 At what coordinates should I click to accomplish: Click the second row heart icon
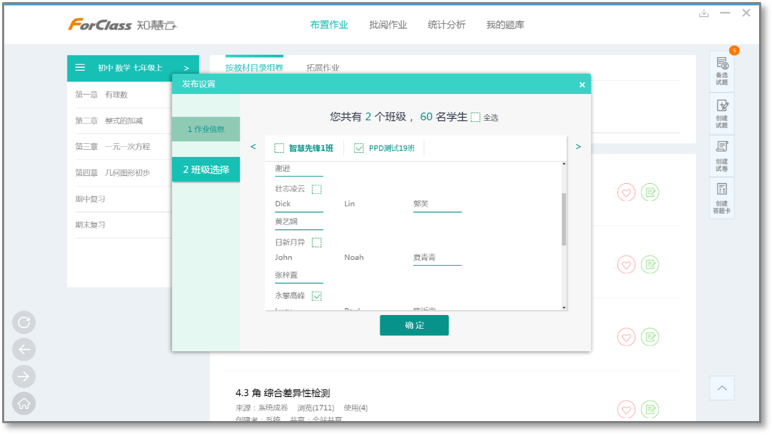pos(626,265)
